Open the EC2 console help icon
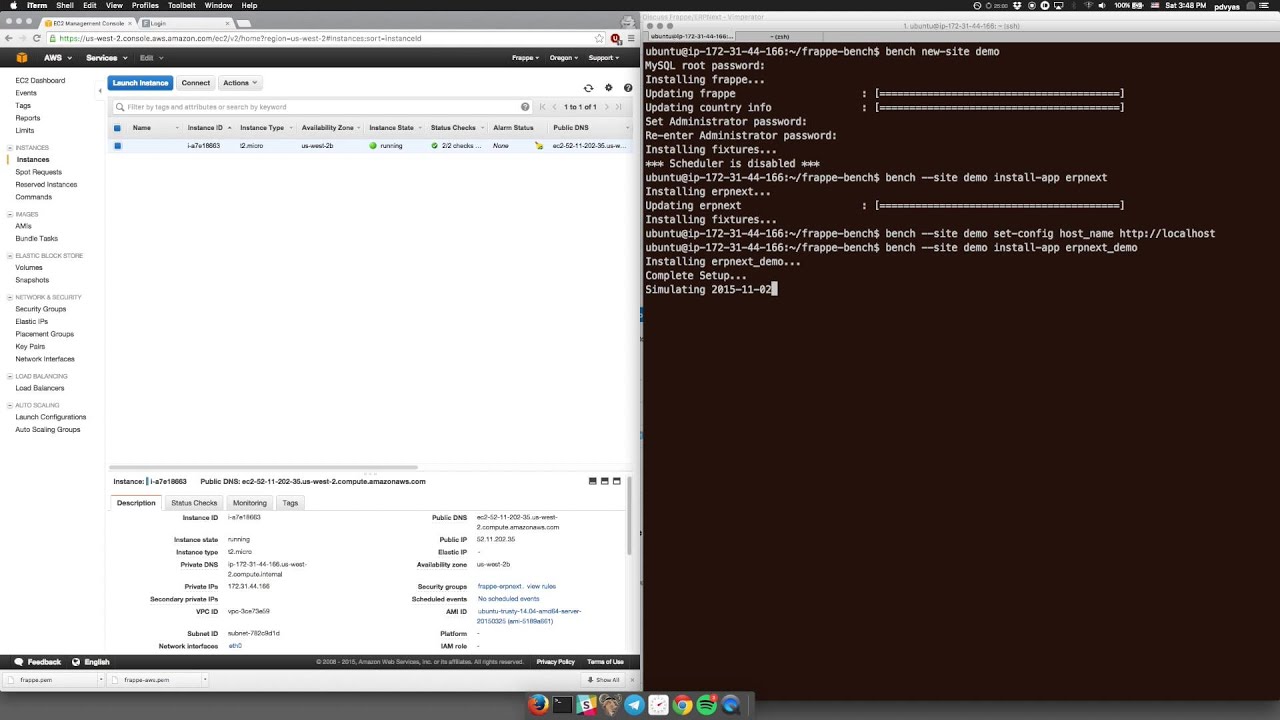Image resolution: width=1280 pixels, height=720 pixels. [628, 88]
